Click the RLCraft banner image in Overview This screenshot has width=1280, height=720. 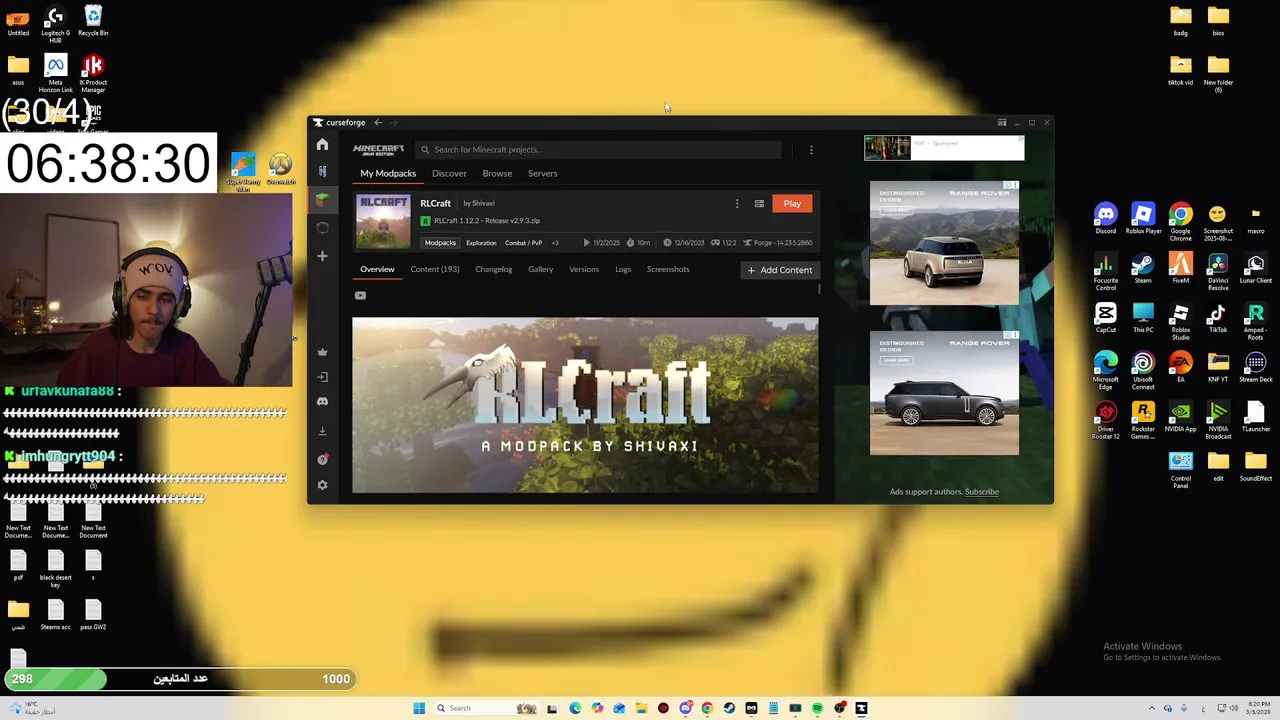coord(585,405)
